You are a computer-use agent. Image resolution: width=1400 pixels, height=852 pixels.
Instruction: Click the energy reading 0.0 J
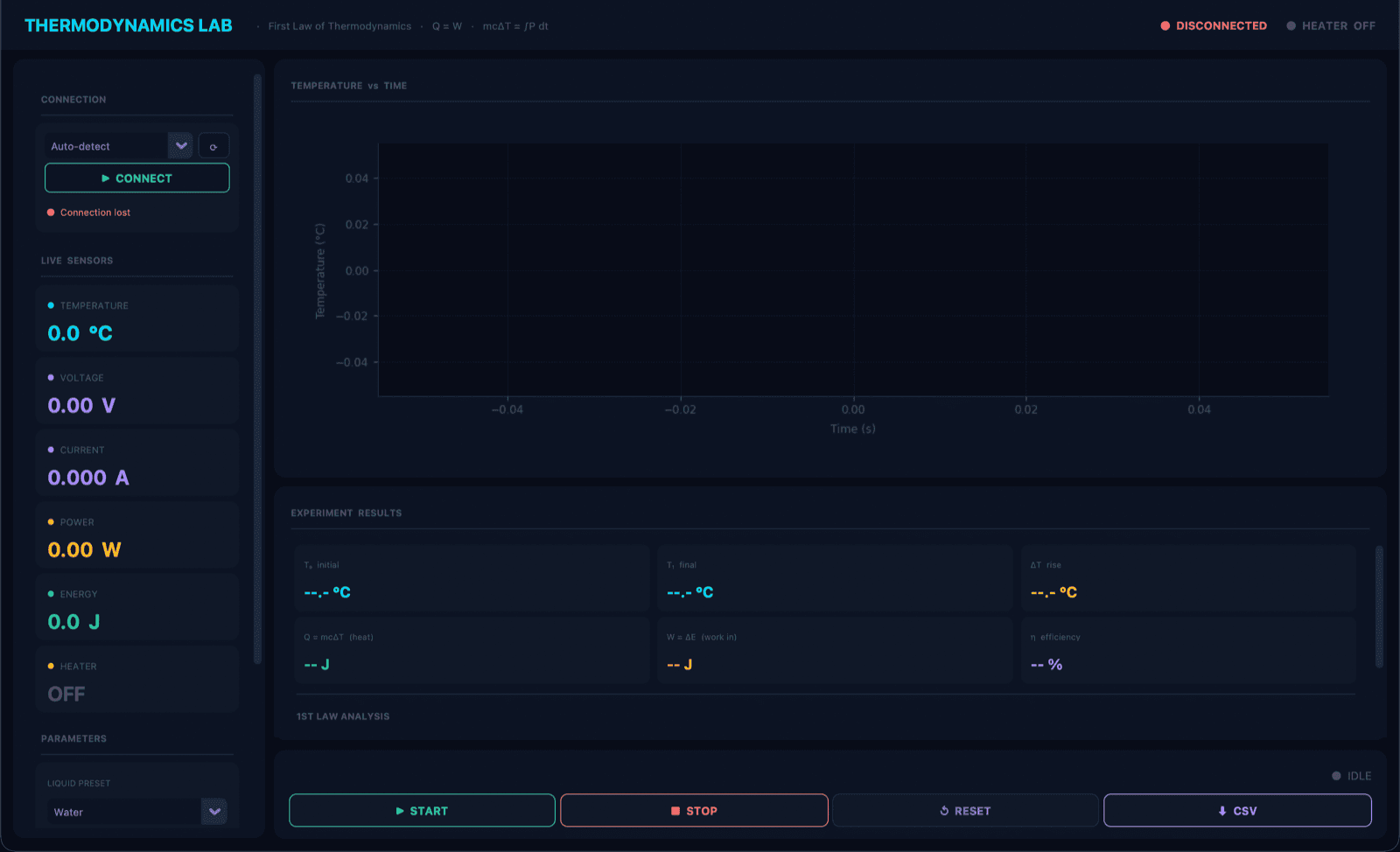[x=73, y=622]
